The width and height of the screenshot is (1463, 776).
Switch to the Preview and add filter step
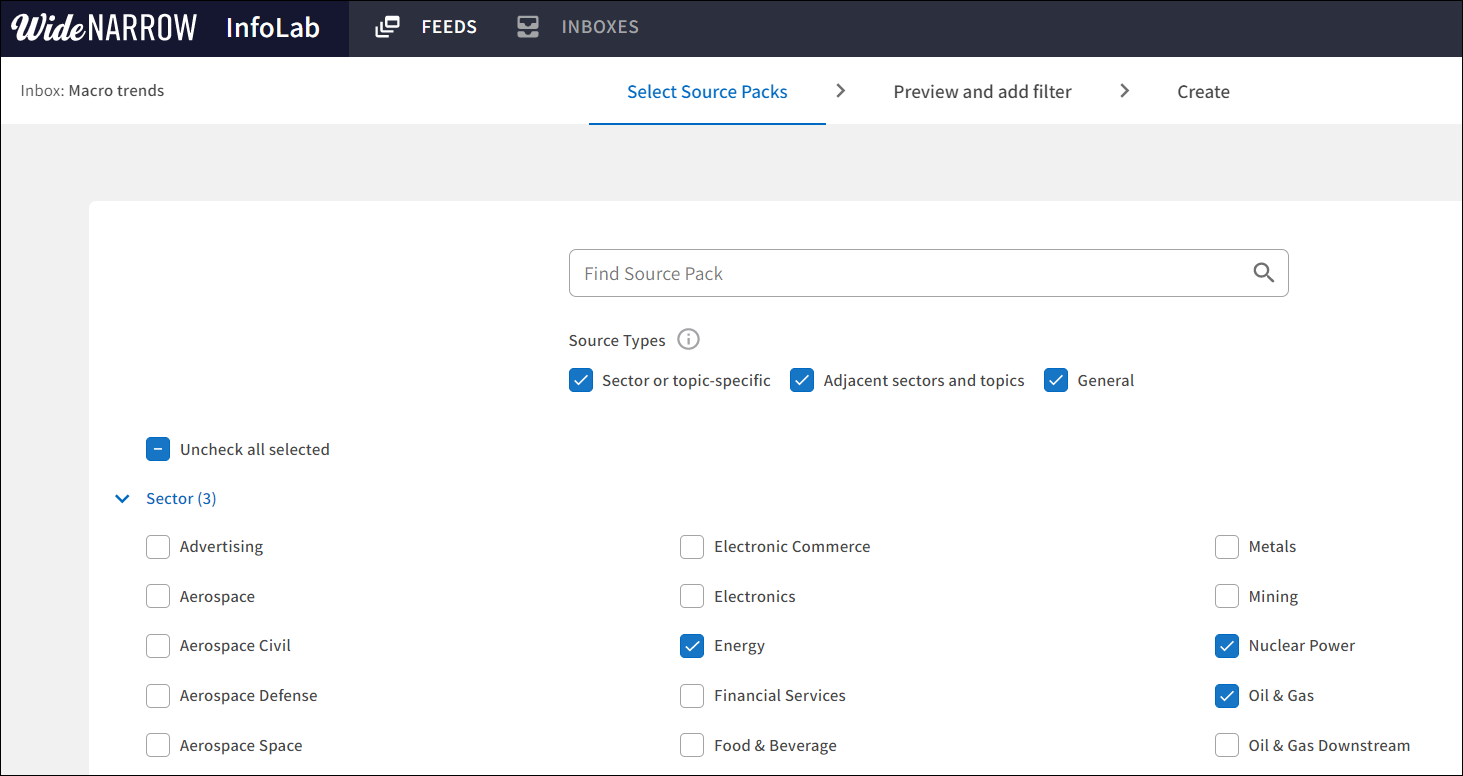pyautogui.click(x=982, y=91)
